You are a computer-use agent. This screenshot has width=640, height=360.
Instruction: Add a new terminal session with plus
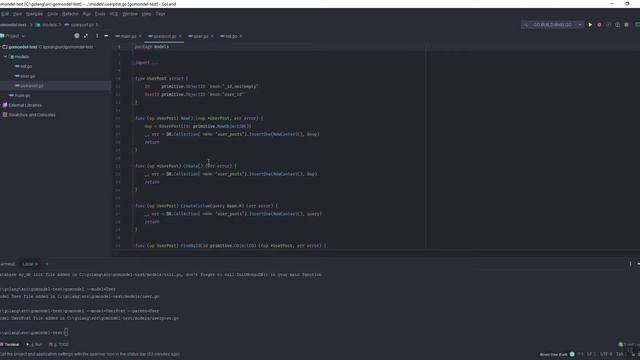pos(47,264)
